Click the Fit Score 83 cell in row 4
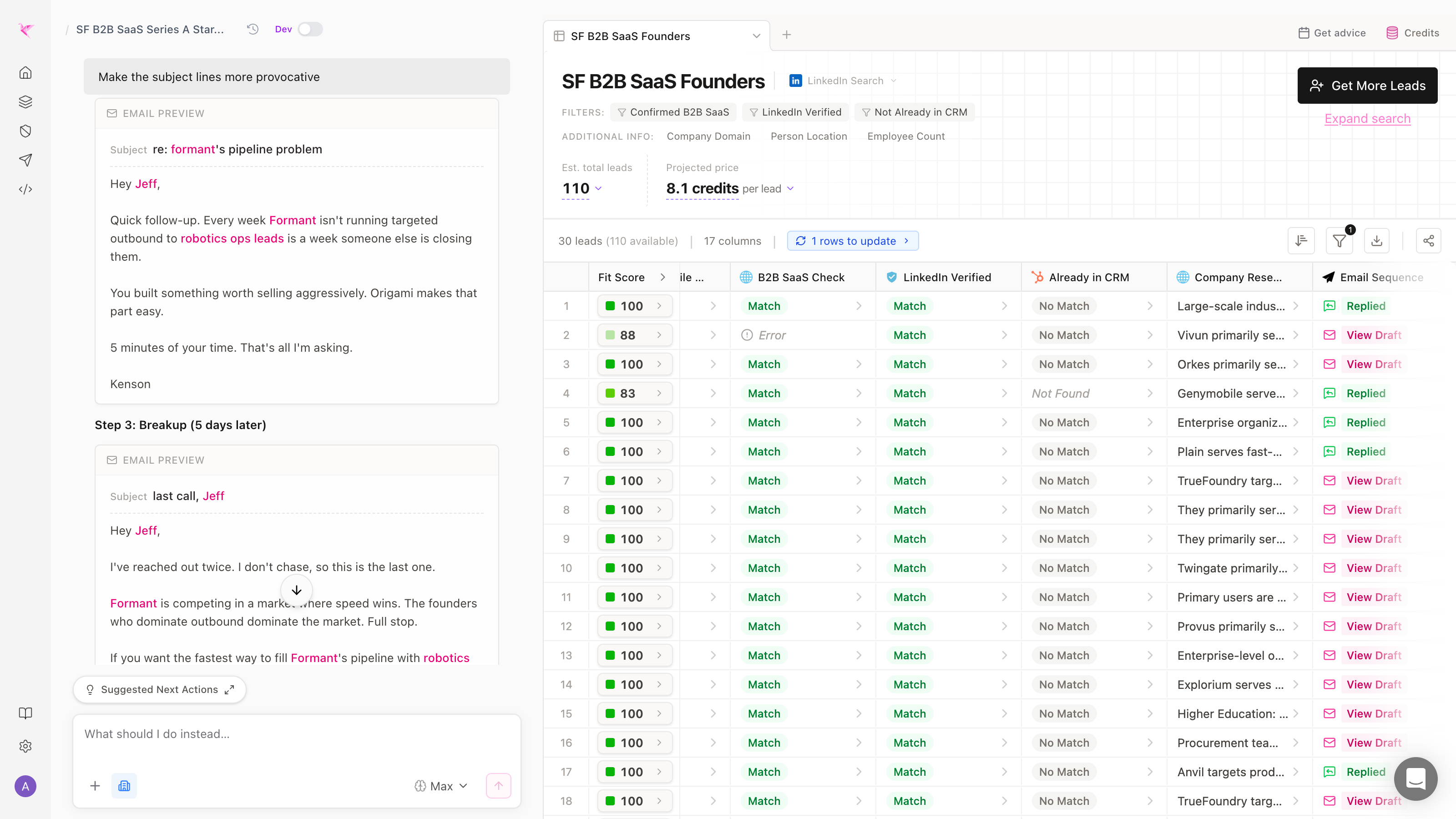 (x=635, y=394)
